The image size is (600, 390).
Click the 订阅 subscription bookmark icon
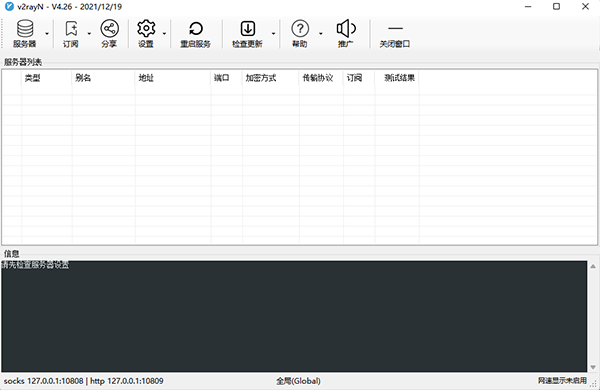point(71,28)
